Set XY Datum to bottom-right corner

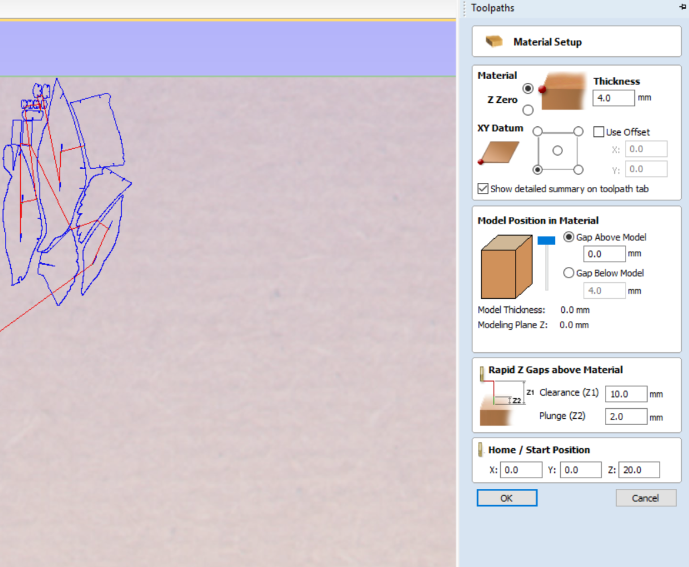point(578,170)
